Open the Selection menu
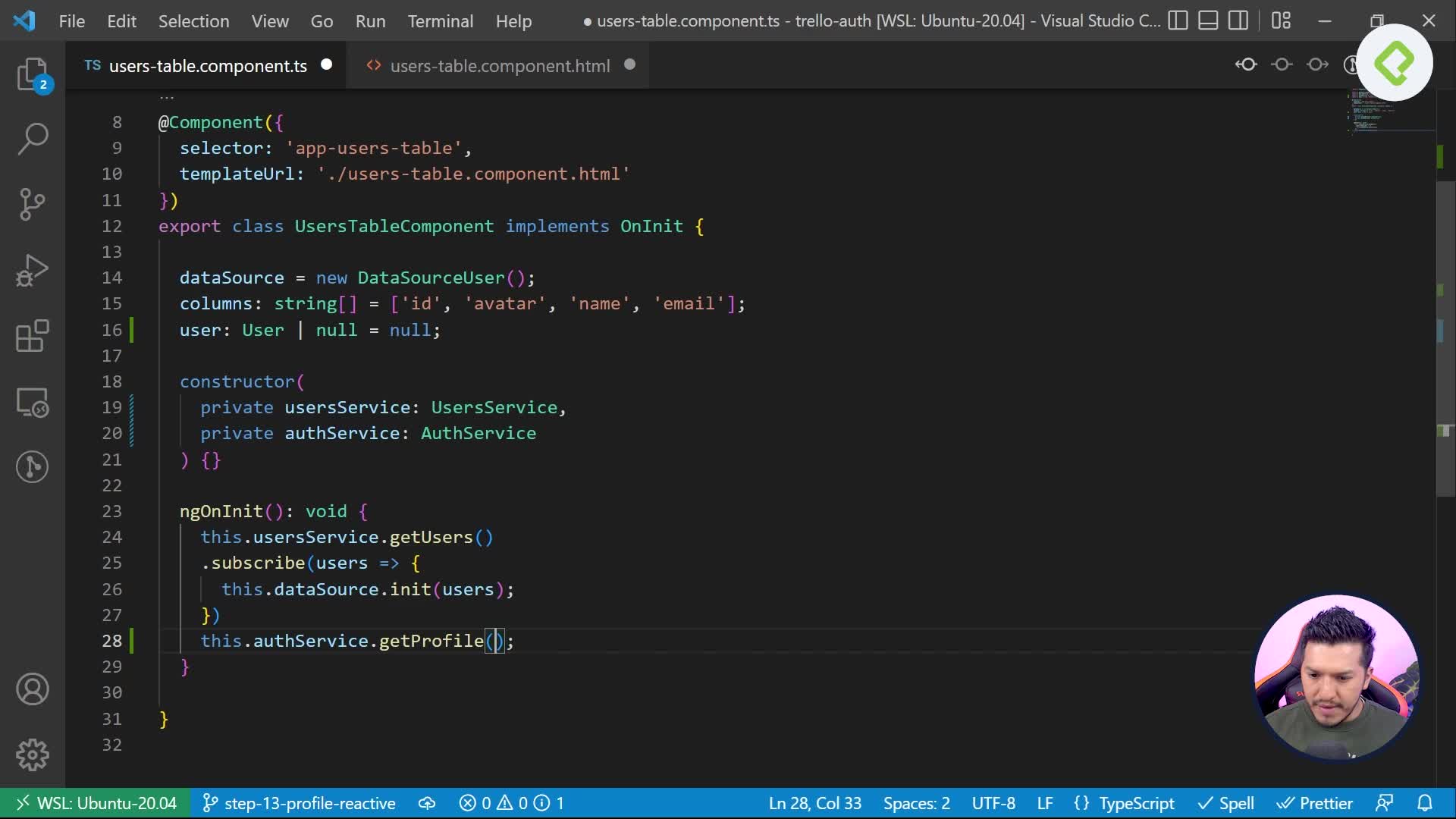The height and width of the screenshot is (819, 1456). (x=193, y=21)
